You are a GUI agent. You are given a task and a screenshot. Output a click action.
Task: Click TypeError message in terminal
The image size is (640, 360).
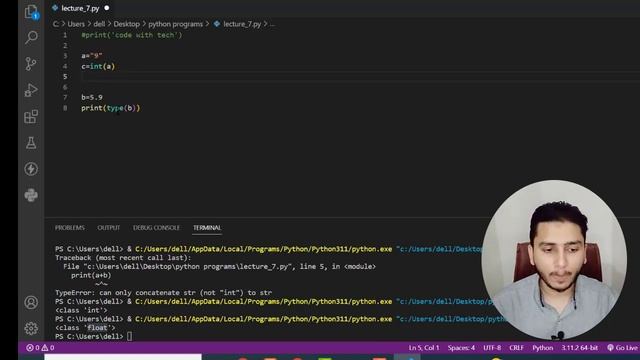pos(163,293)
